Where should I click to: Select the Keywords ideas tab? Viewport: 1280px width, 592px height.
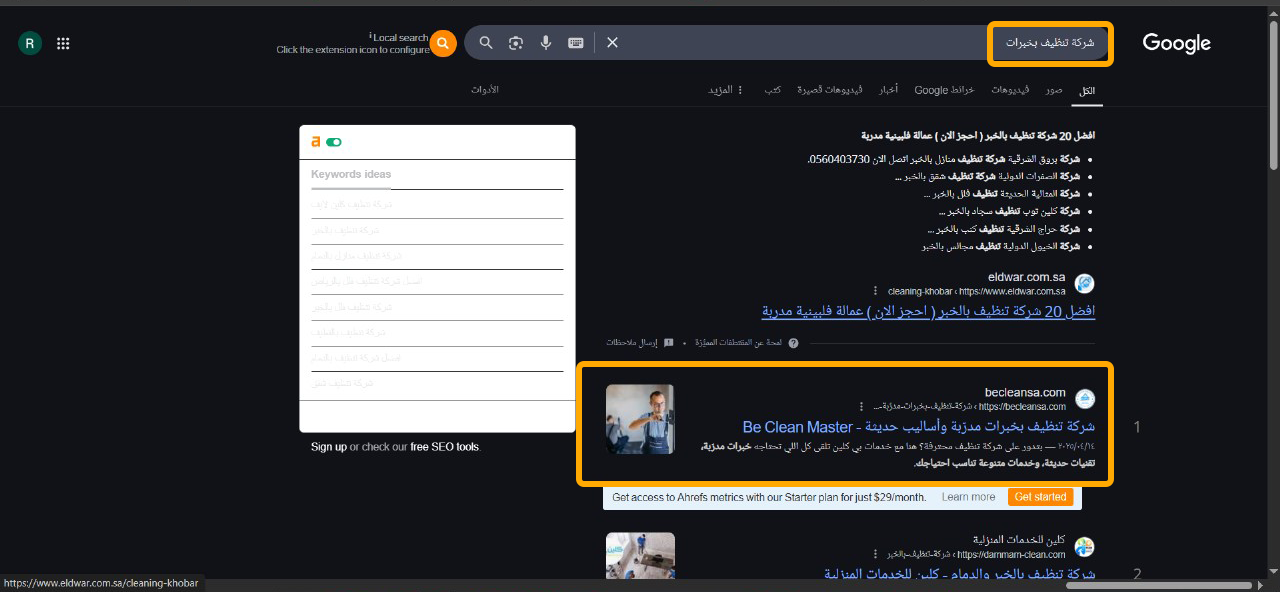click(x=351, y=174)
